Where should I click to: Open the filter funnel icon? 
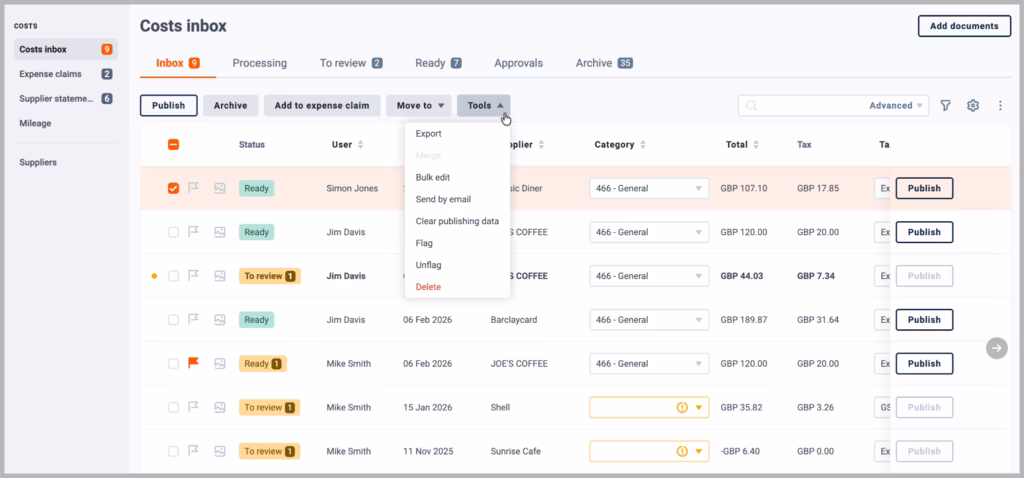pos(945,105)
